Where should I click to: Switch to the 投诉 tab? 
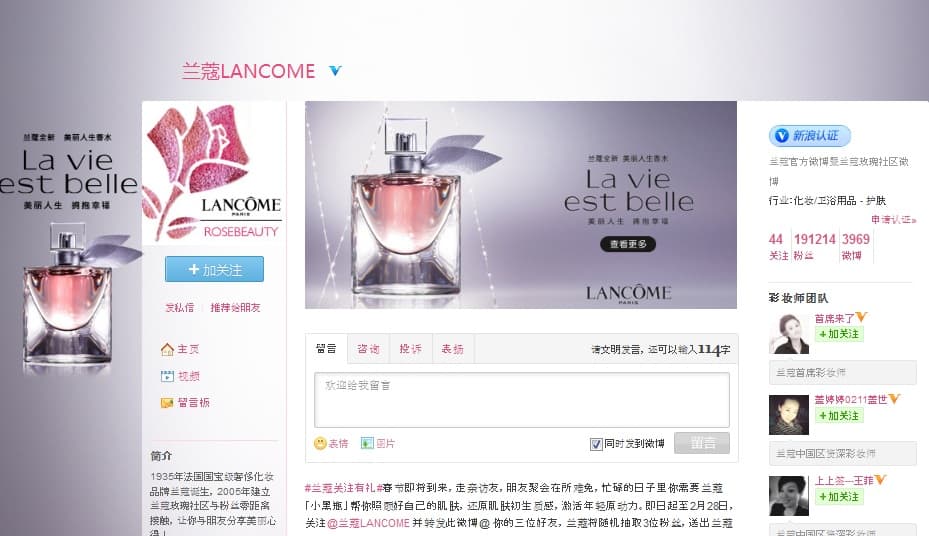411,349
